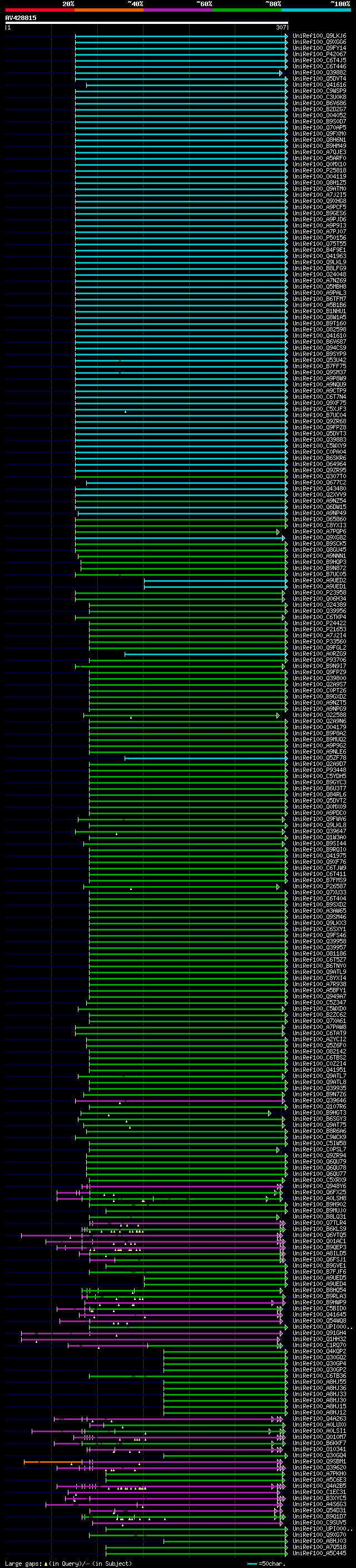This screenshot has height=1568, width=356.
Task: Open hit UniRef100_Q9XGG6
Action: 319,42
